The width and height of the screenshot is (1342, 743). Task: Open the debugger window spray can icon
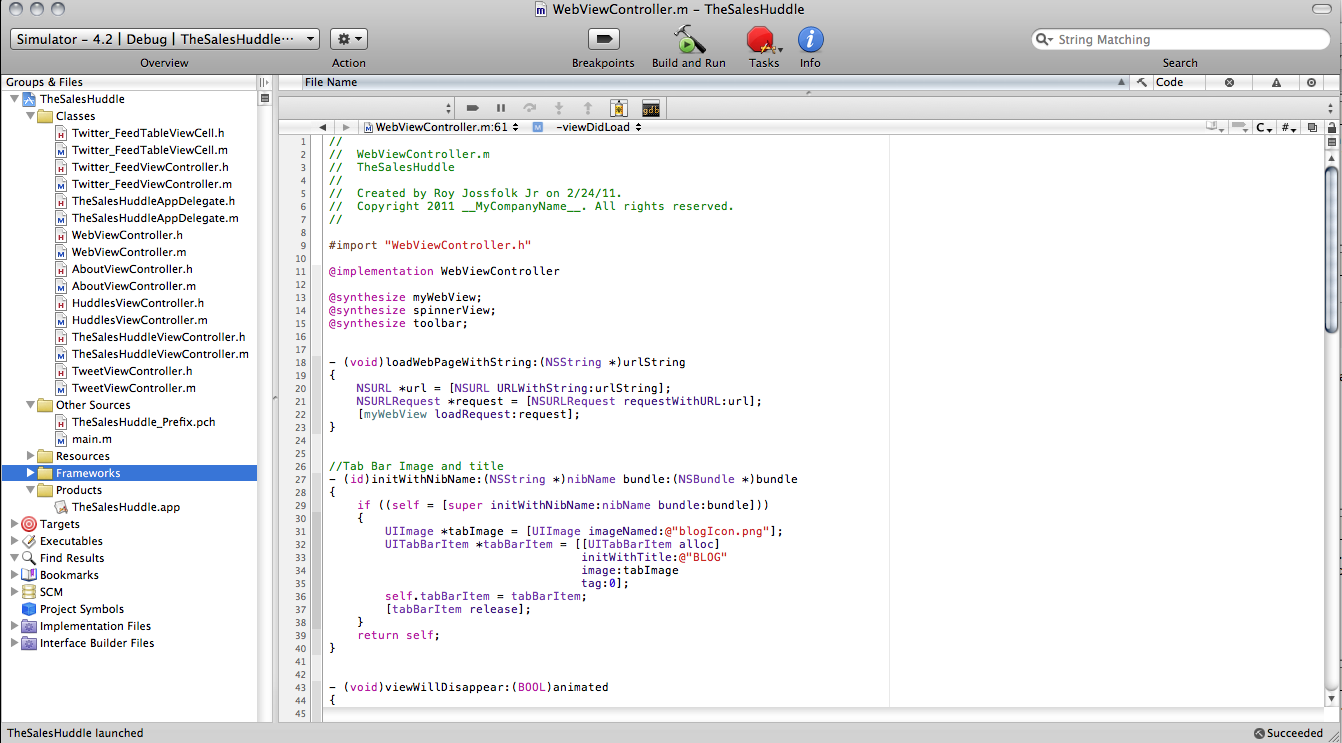618,108
